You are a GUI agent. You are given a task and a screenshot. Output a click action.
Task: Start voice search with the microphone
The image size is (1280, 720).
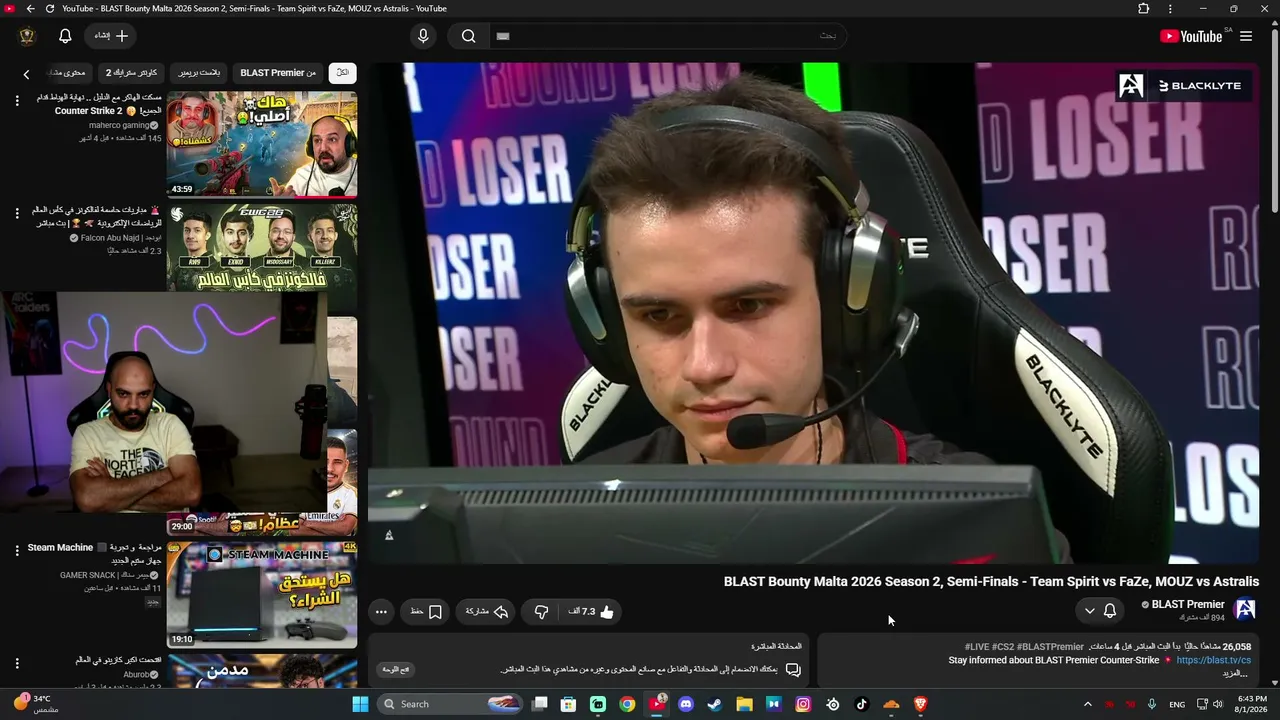423,36
